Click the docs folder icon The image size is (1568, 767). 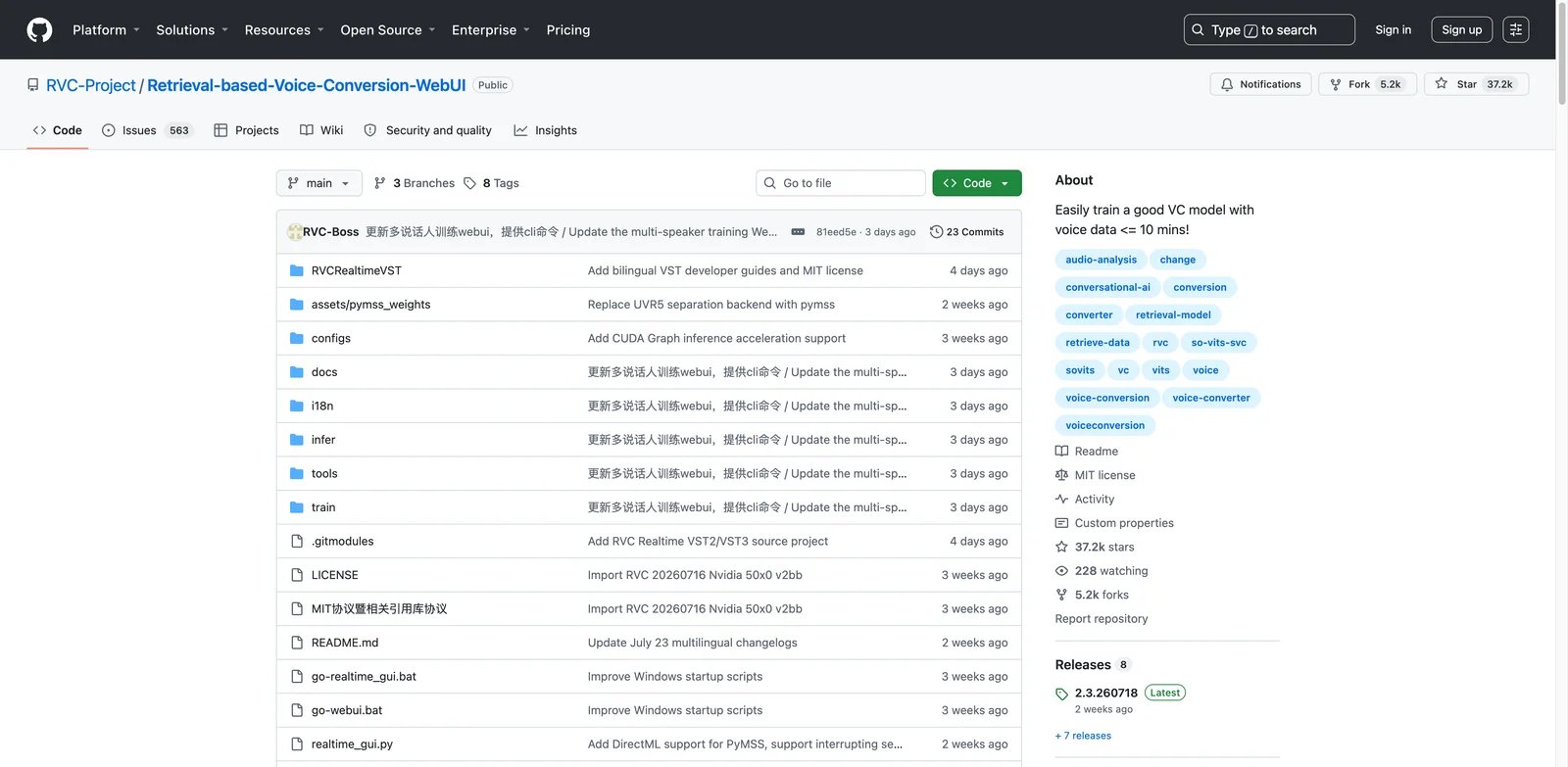[x=297, y=372]
